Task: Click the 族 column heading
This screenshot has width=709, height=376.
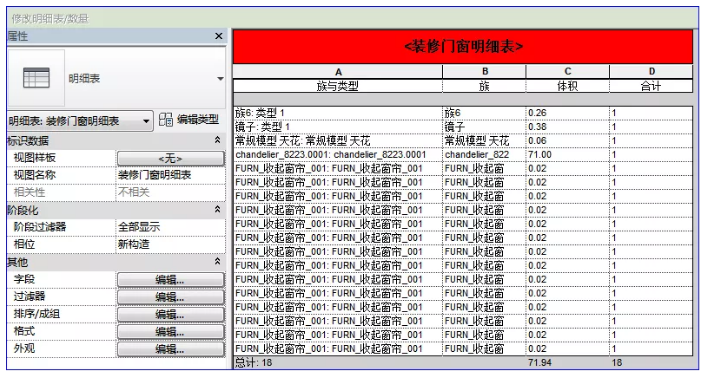Action: click(x=484, y=86)
